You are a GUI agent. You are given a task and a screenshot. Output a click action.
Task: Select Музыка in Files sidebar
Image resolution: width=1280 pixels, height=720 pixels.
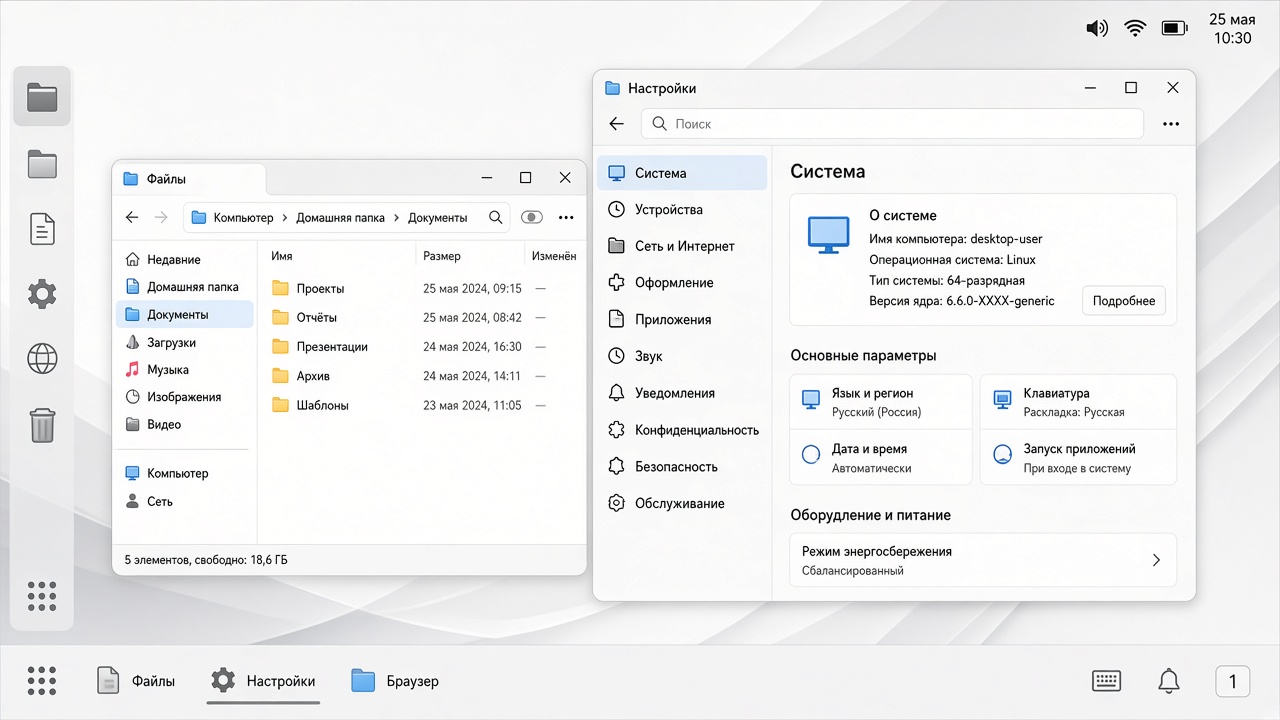(185, 370)
